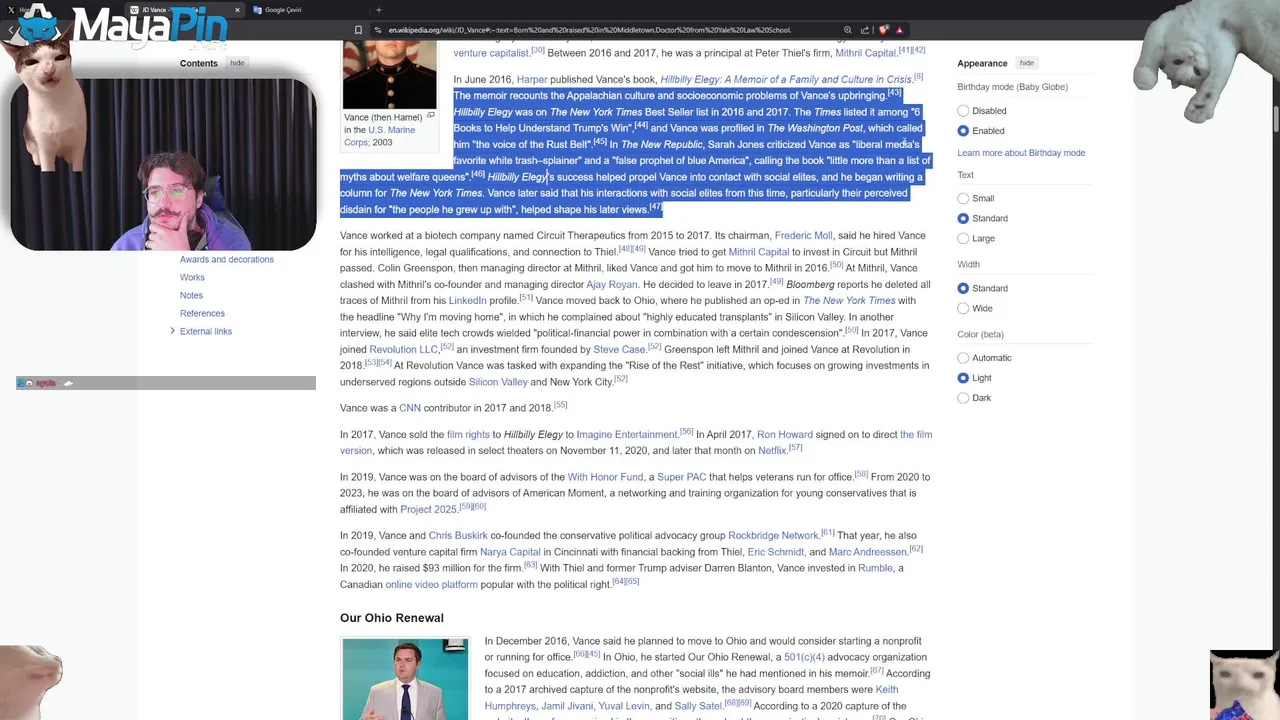
Task: Open a new tab with plus button
Action: (x=378, y=10)
